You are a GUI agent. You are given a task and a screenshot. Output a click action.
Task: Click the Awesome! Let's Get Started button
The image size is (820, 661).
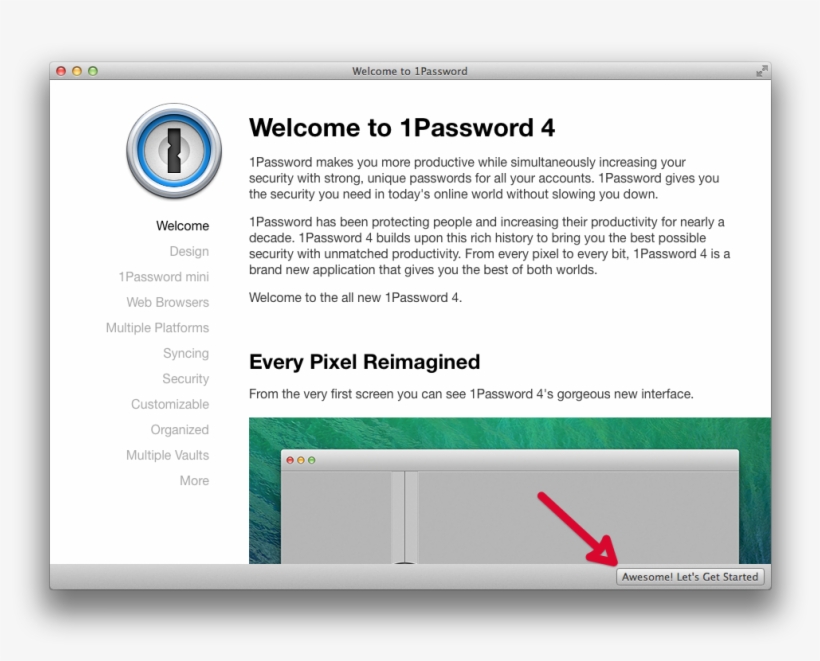pyautogui.click(x=690, y=577)
